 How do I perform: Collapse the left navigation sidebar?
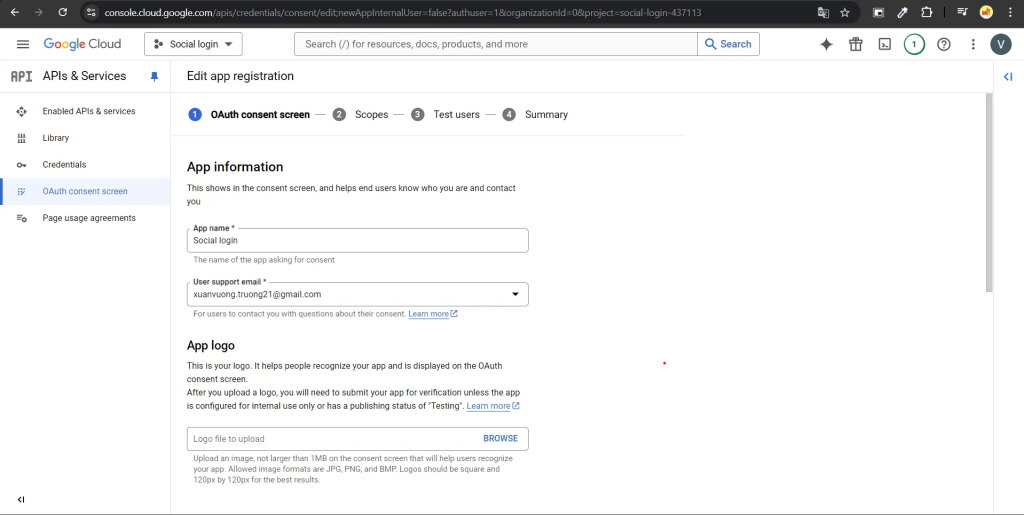(x=21, y=499)
